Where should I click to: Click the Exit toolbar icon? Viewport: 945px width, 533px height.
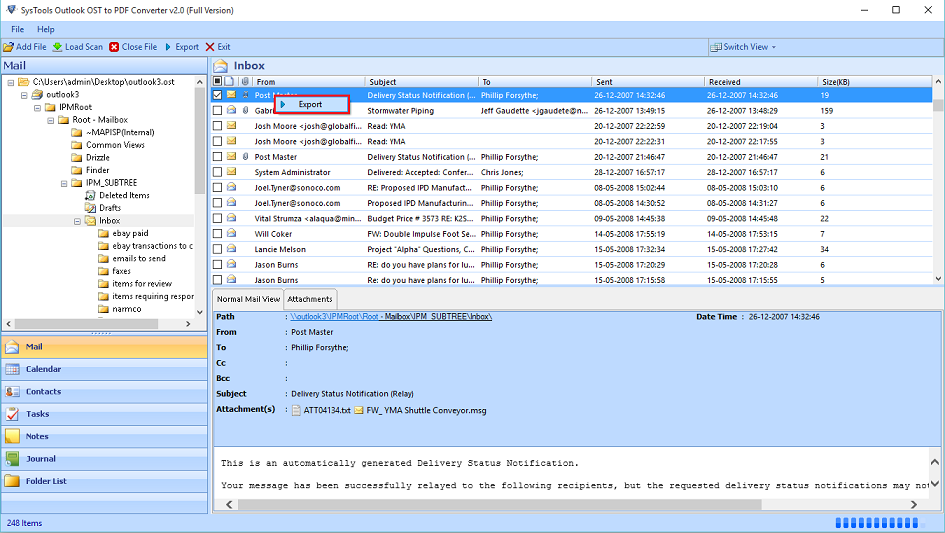(x=210, y=47)
